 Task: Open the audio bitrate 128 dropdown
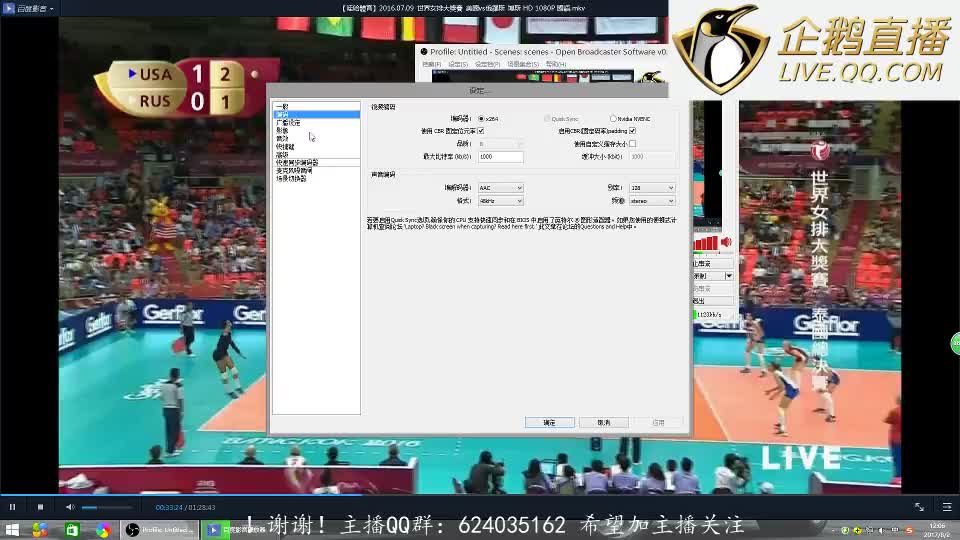[x=652, y=188]
